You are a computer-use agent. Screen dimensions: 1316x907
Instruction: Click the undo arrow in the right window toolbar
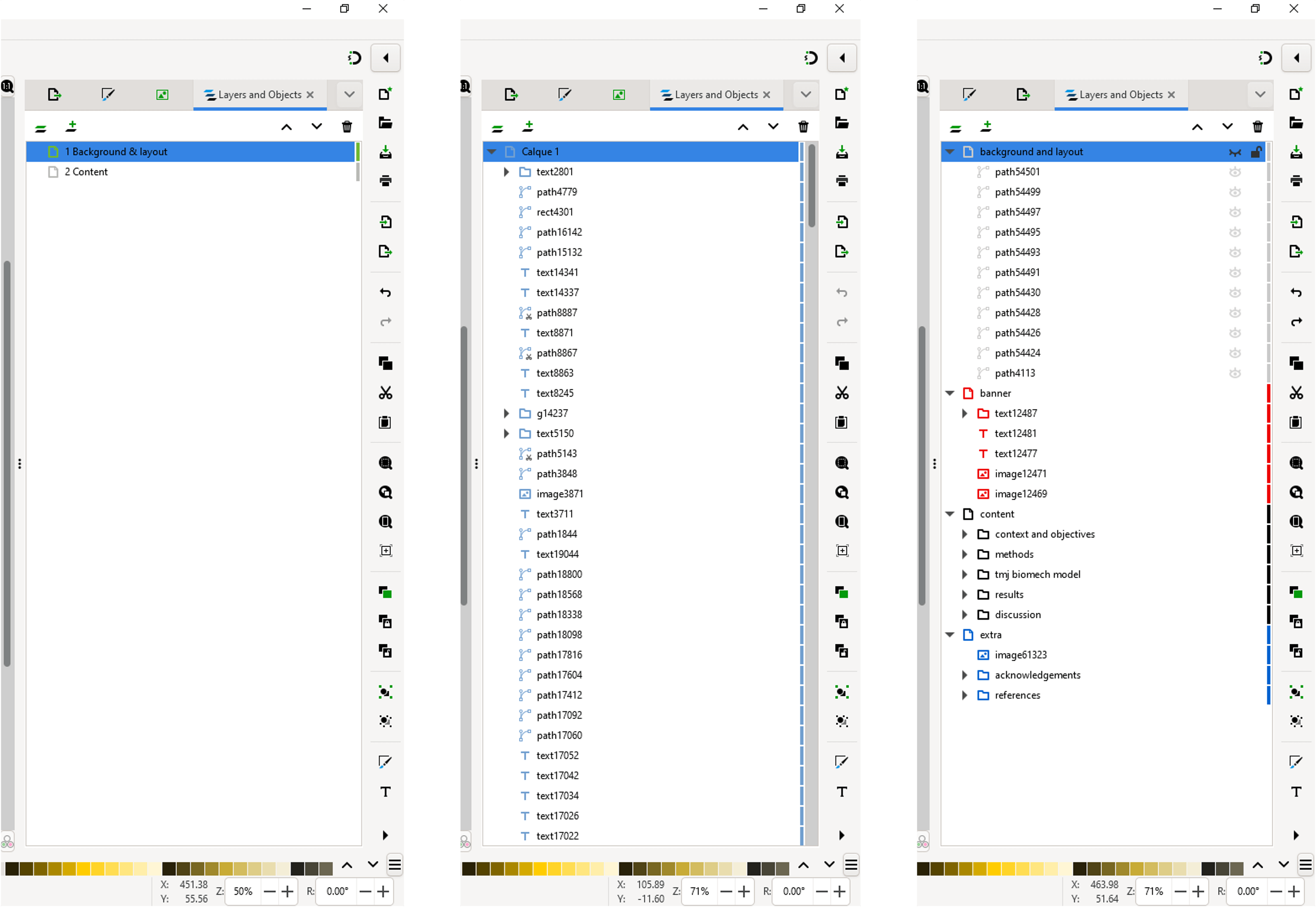[1295, 293]
